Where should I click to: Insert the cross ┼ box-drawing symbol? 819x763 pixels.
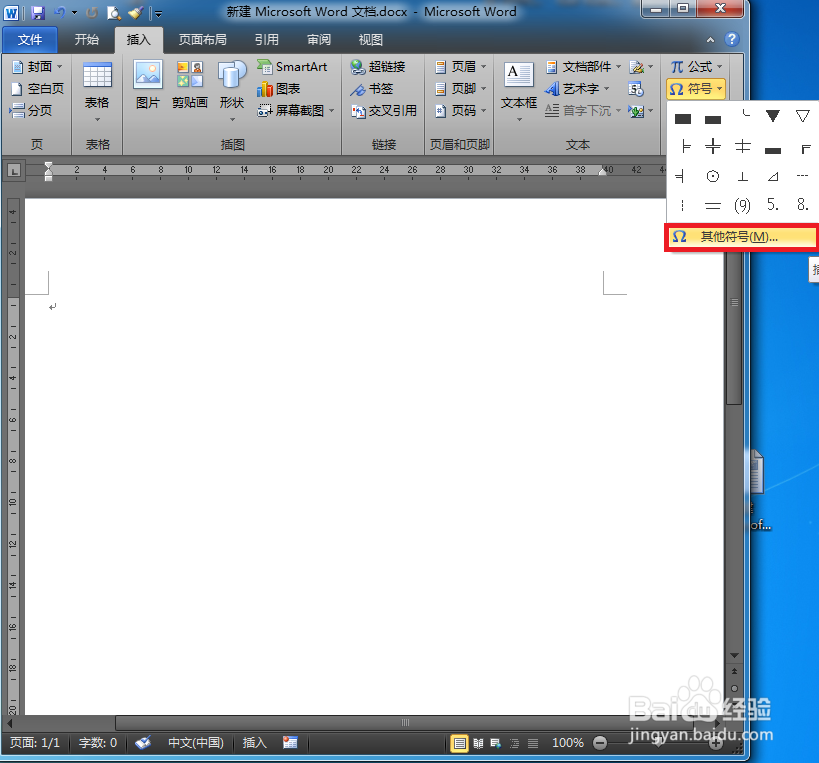[712, 146]
